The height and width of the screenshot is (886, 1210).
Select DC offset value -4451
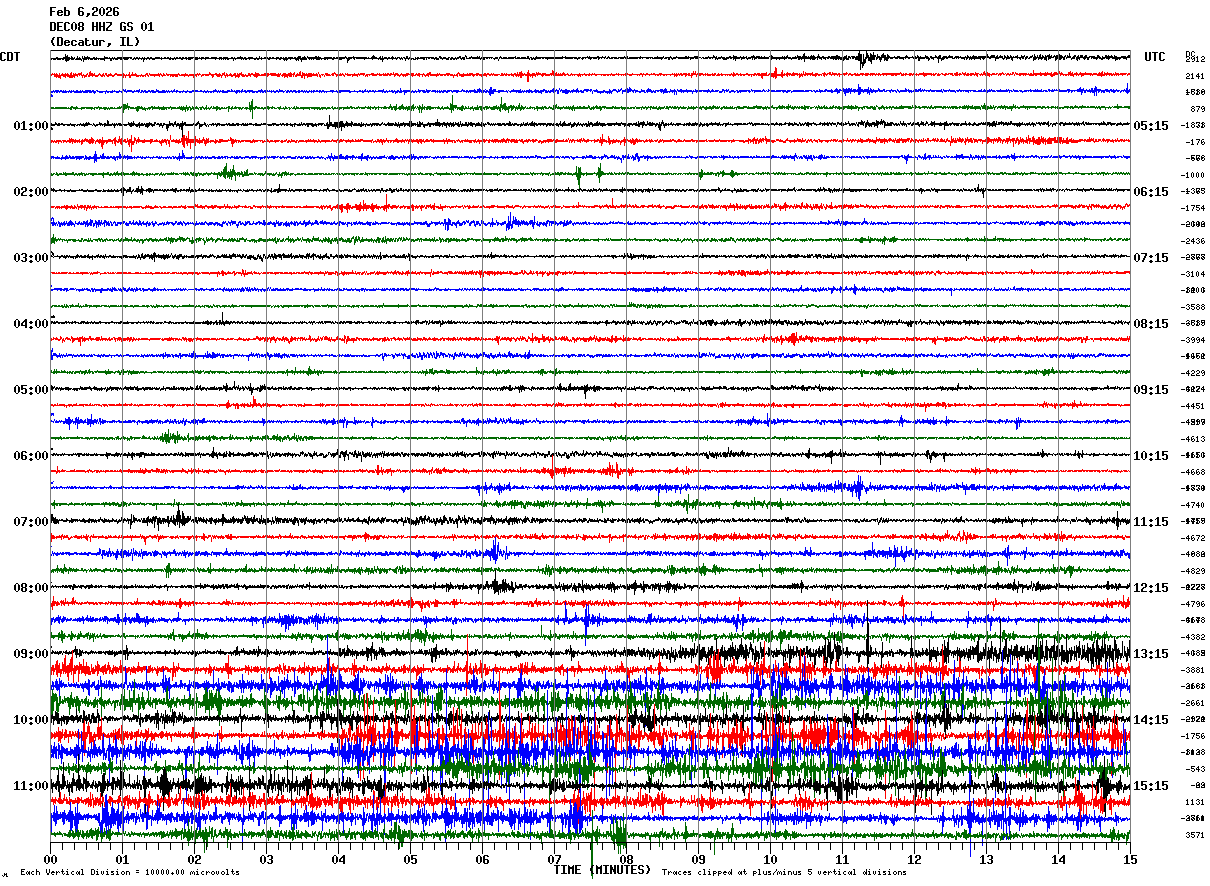click(x=1193, y=406)
